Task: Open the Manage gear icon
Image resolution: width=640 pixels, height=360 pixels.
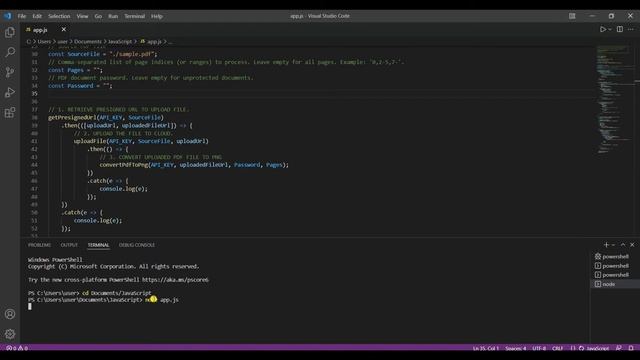Action: tap(10, 334)
